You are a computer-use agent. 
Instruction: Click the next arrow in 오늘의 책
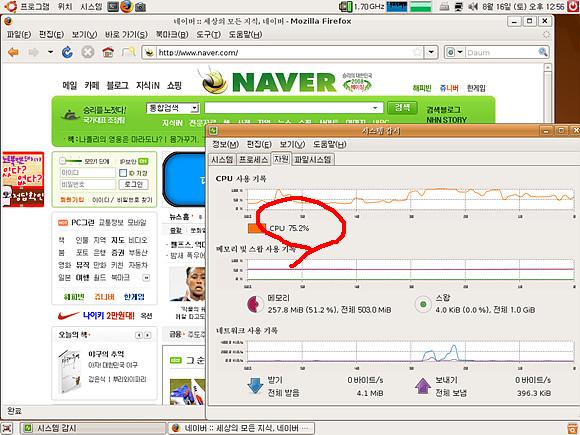[x=148, y=335]
